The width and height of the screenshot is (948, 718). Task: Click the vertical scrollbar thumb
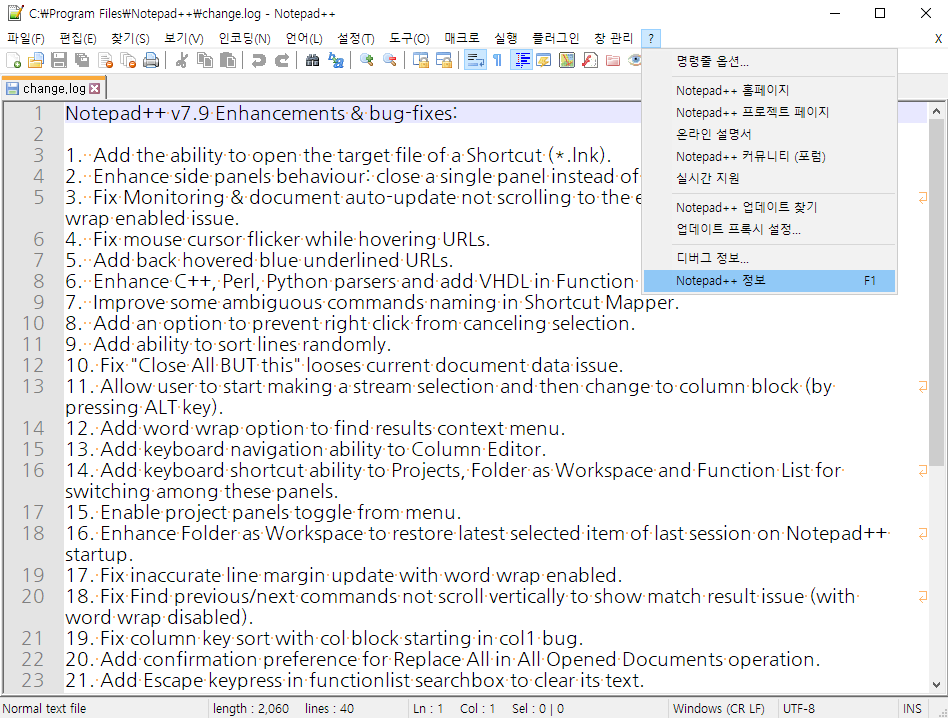pos(936,293)
